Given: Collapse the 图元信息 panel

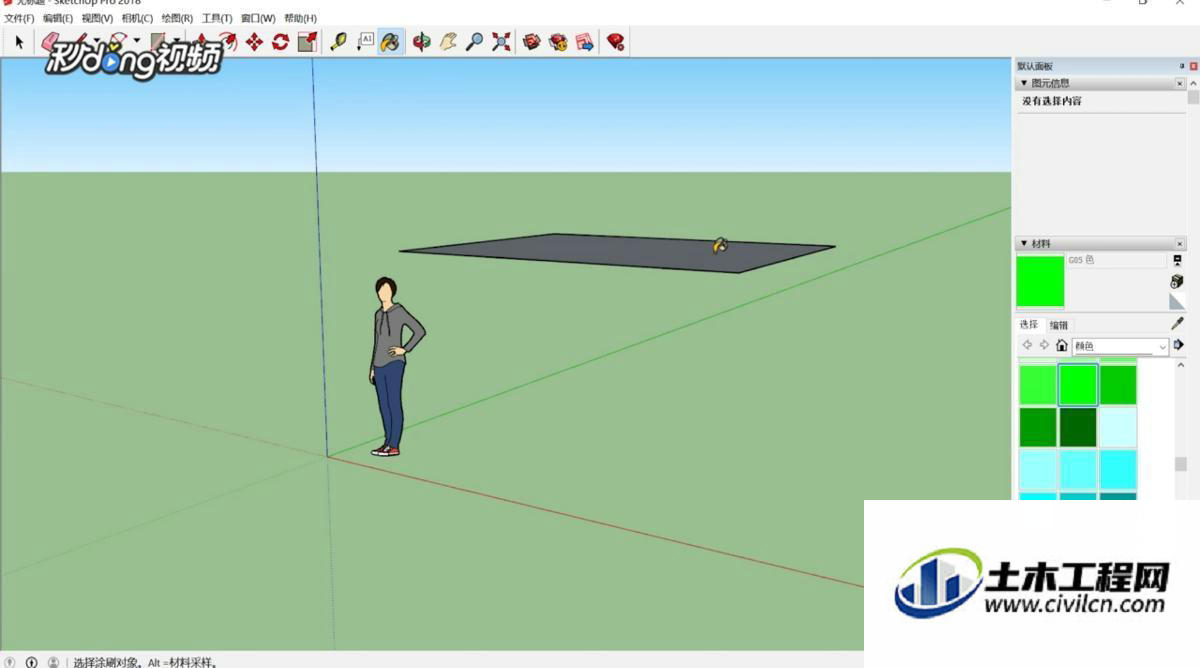Looking at the screenshot, I should coord(1024,83).
